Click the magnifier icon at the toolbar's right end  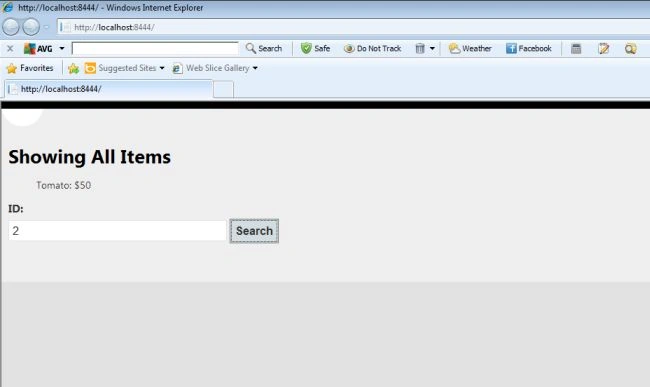point(631,48)
